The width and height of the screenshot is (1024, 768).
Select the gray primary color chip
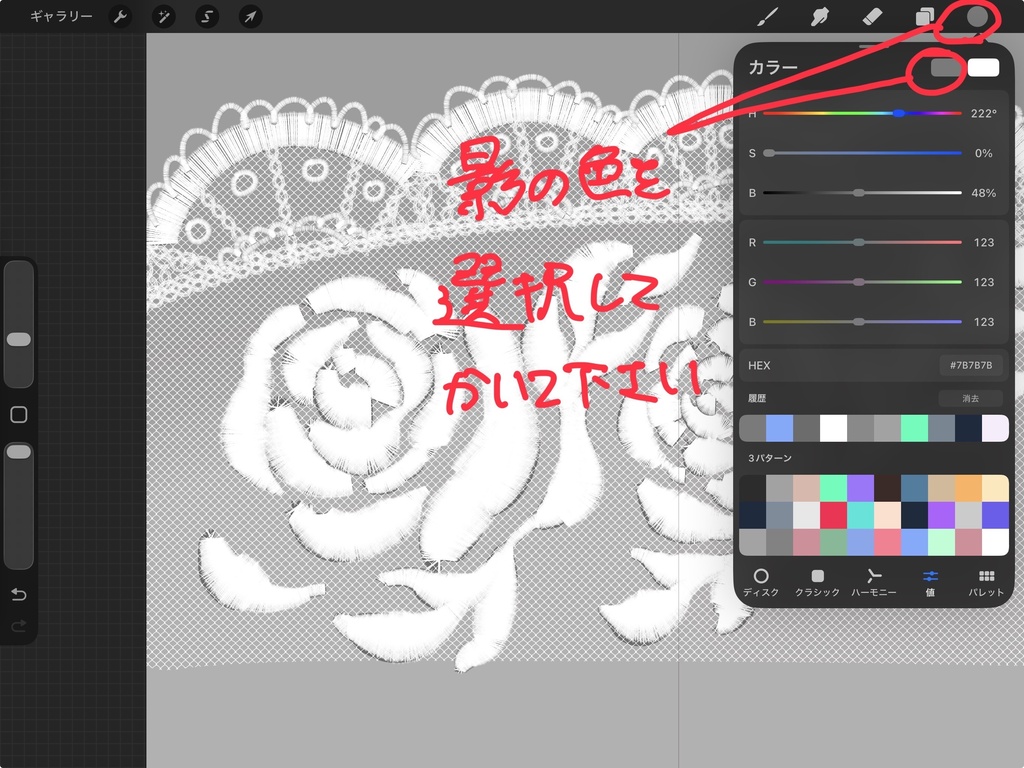coord(946,67)
